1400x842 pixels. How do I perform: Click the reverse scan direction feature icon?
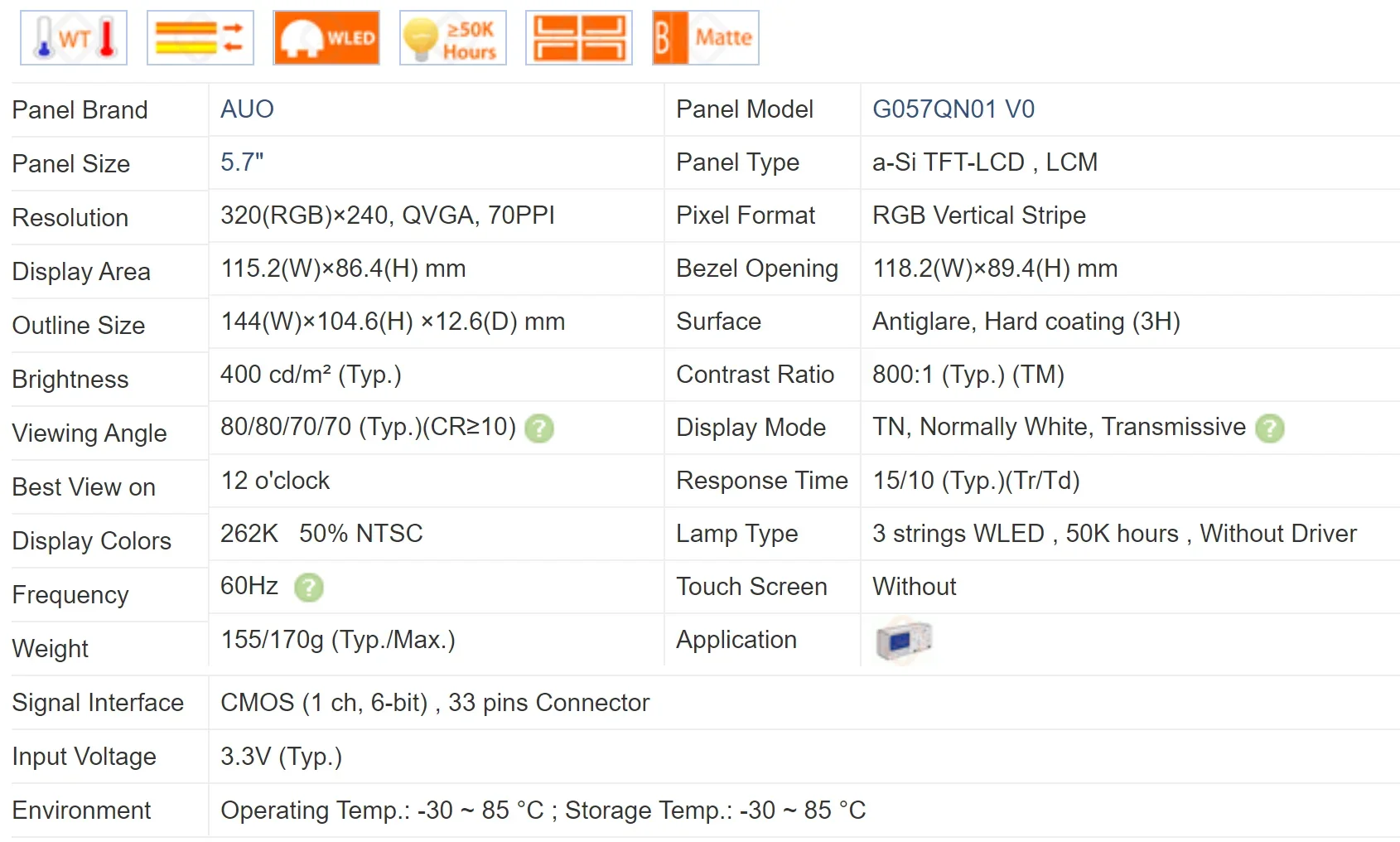200,38
